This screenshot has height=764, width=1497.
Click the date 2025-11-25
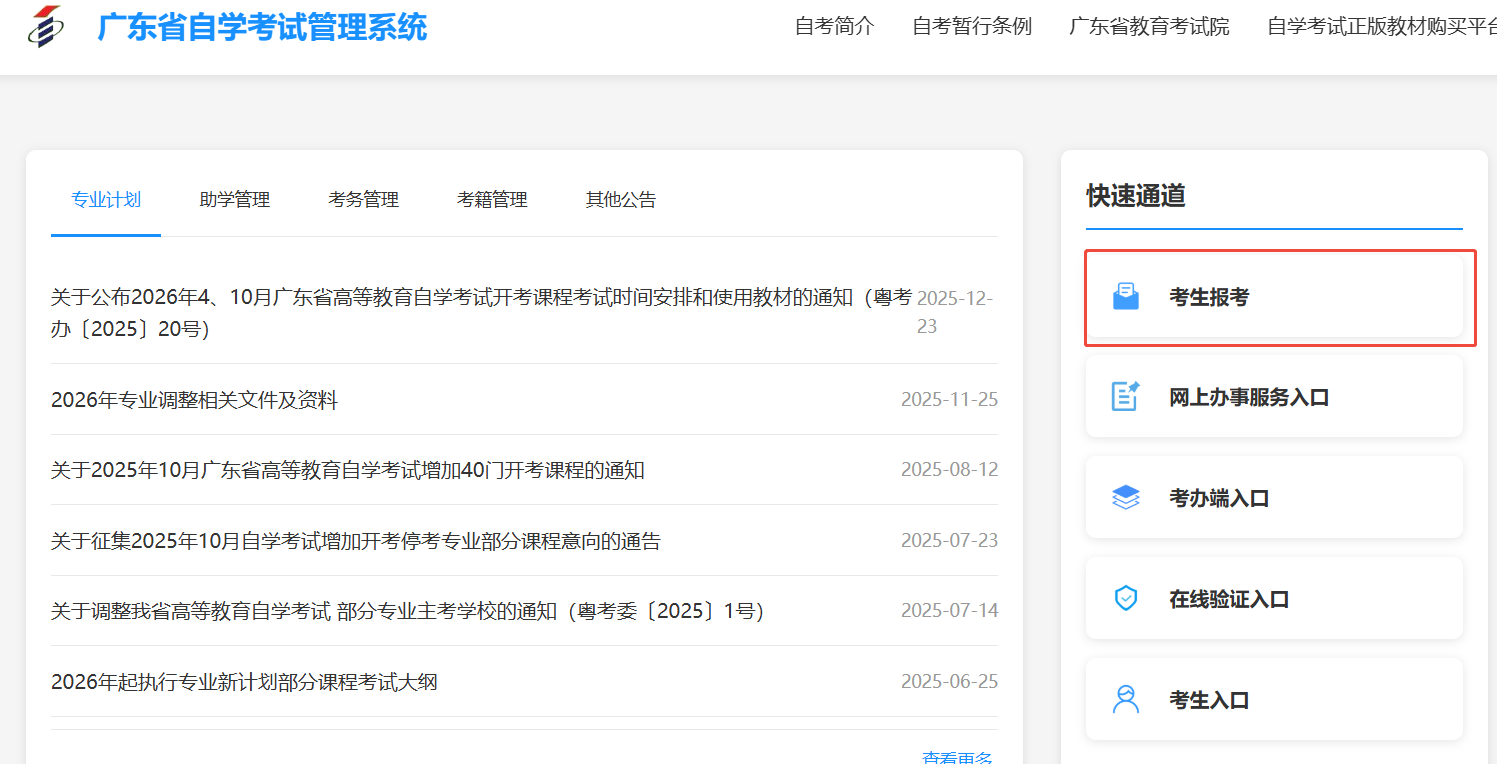(x=949, y=400)
